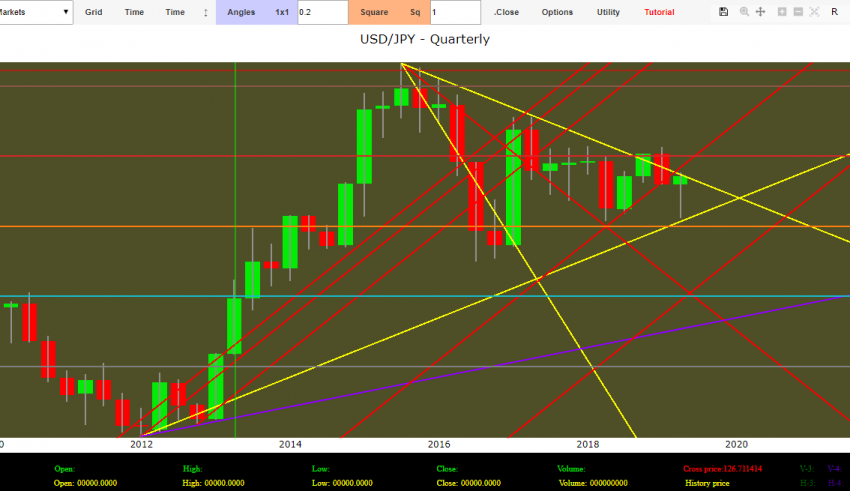The width and height of the screenshot is (850, 491).
Task: Expand the Utility menu
Action: coord(608,12)
